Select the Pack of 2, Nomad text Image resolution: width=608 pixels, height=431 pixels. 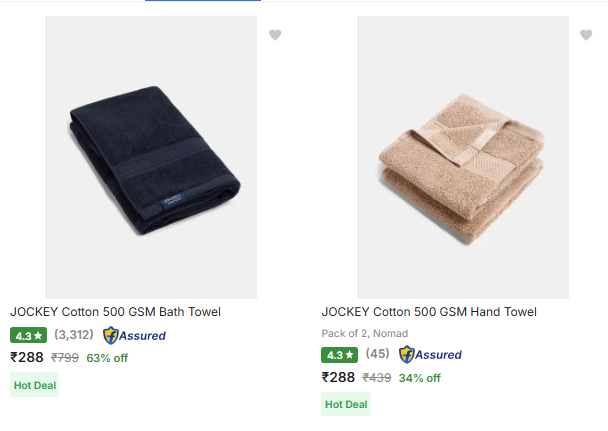click(x=365, y=333)
